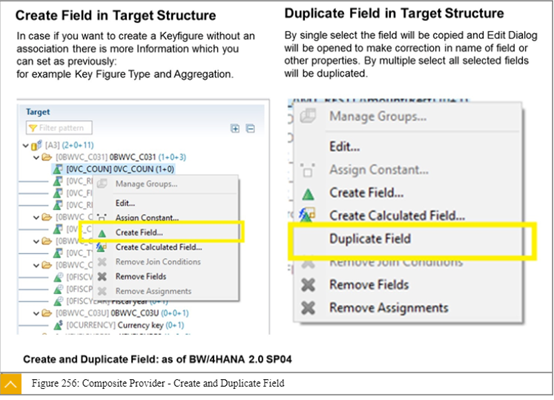Click the Figure 256 caption text
The height and width of the screenshot is (400, 554).
[158, 383]
